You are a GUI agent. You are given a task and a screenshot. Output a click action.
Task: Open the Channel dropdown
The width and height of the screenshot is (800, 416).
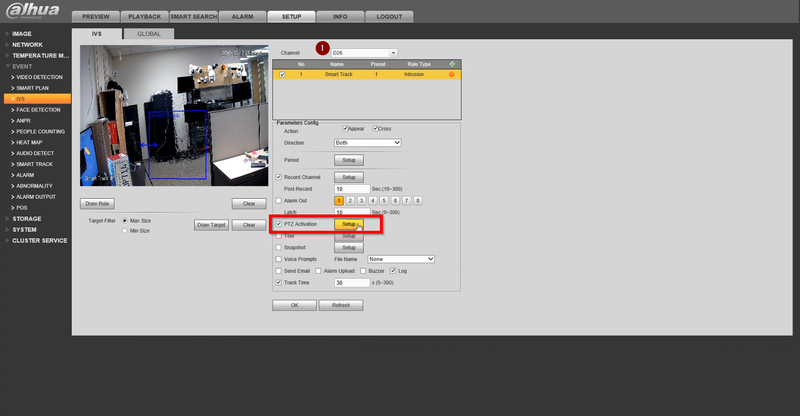click(364, 53)
